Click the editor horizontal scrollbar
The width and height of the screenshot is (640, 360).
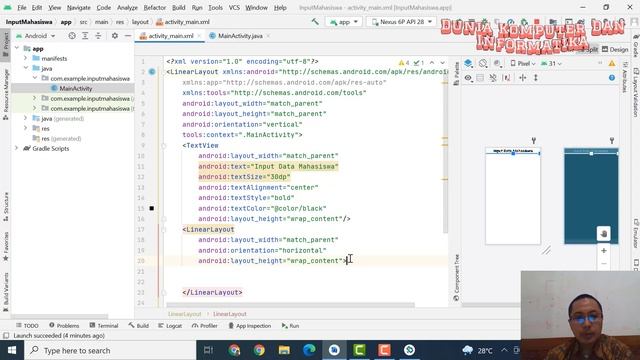click(290, 305)
